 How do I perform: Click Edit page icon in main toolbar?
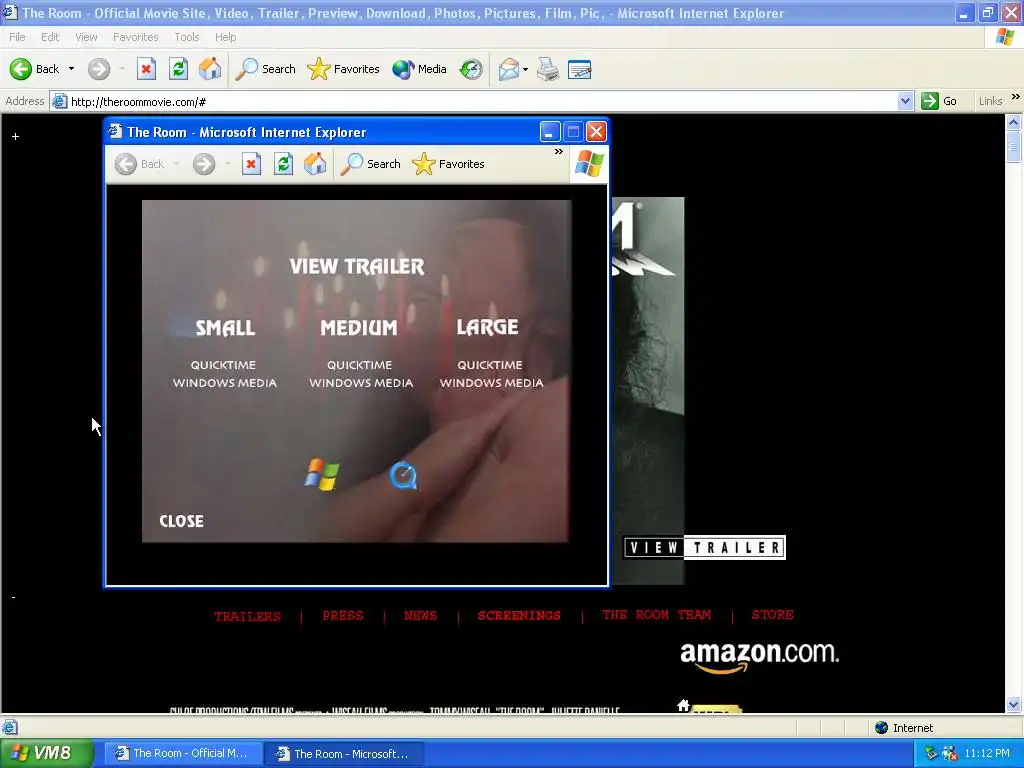pos(579,69)
